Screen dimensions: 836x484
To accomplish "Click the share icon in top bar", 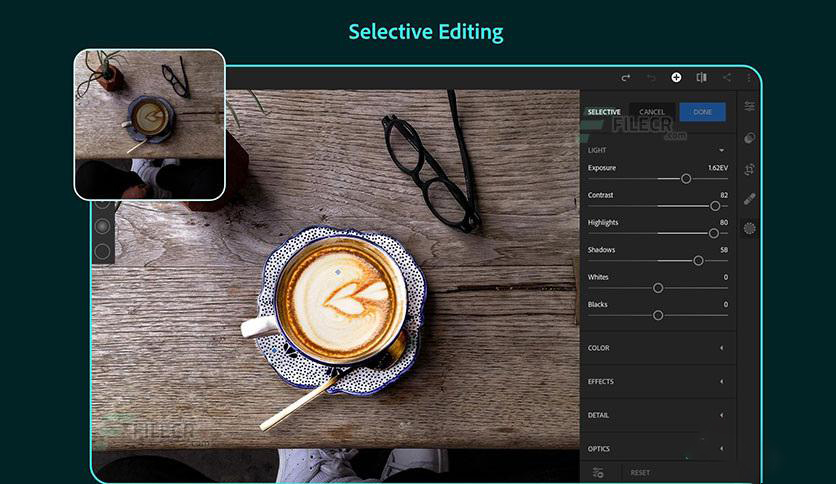I will [x=727, y=77].
